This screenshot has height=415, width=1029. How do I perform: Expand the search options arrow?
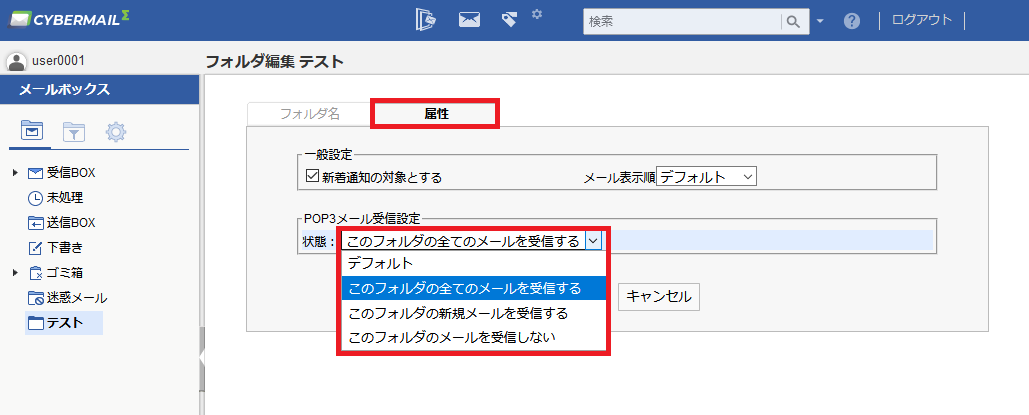click(820, 21)
